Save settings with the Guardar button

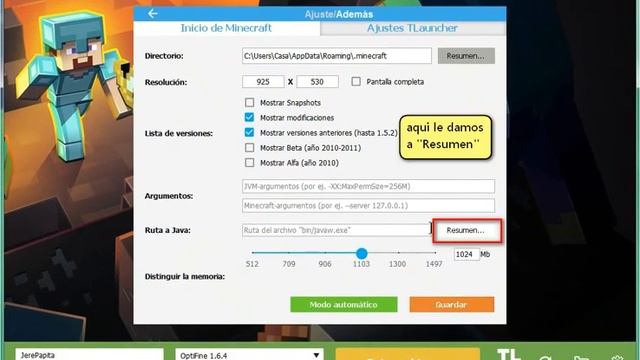coord(452,304)
